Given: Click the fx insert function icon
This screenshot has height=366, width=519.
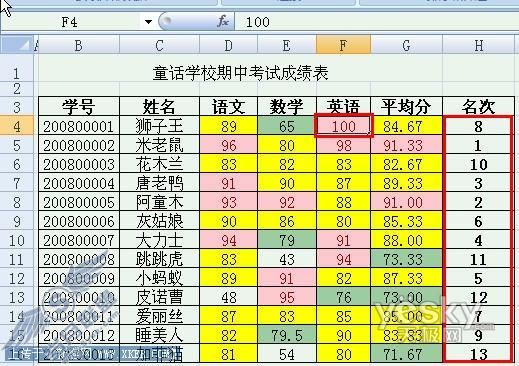Looking at the screenshot, I should point(223,22).
